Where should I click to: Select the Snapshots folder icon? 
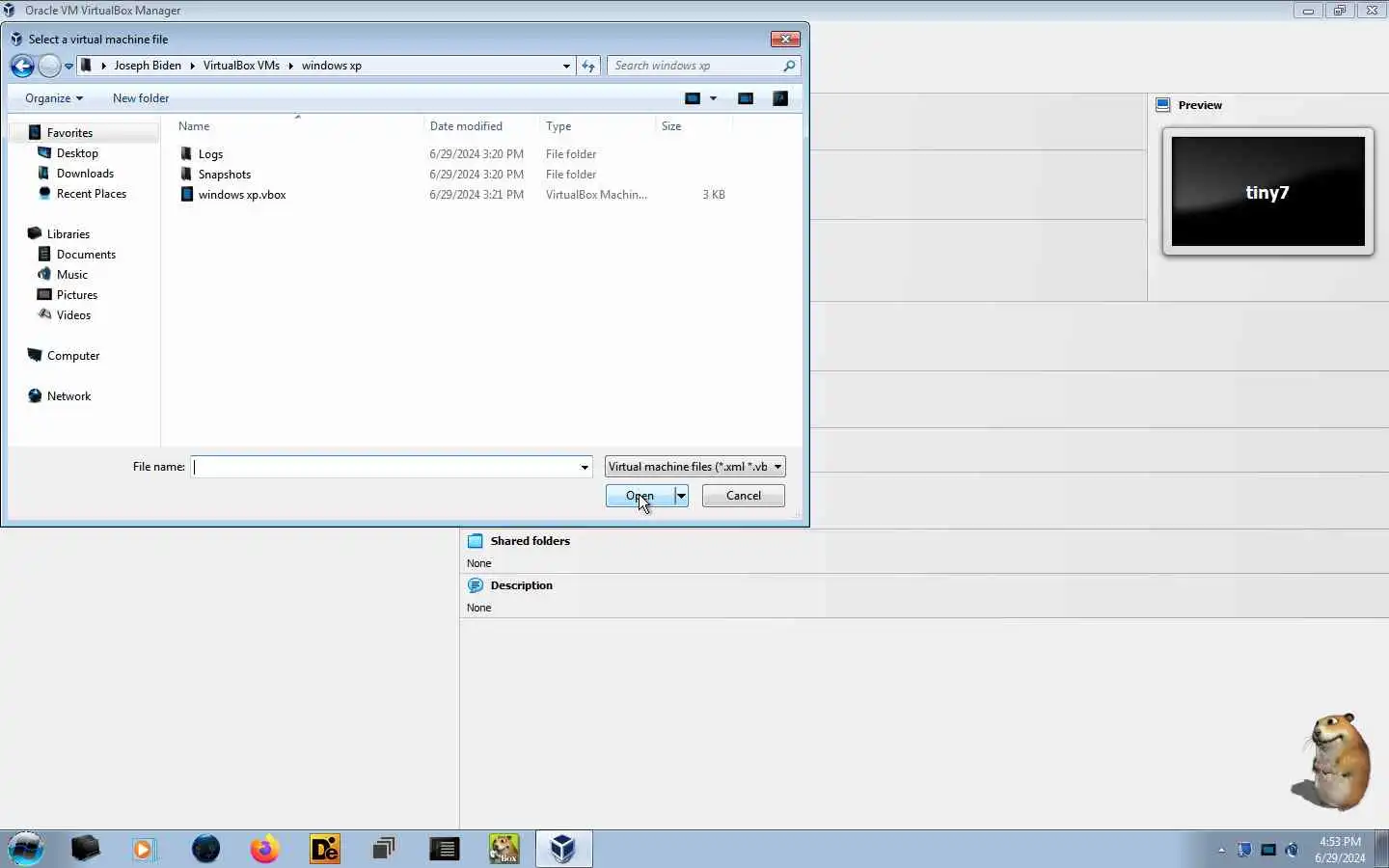click(x=187, y=175)
